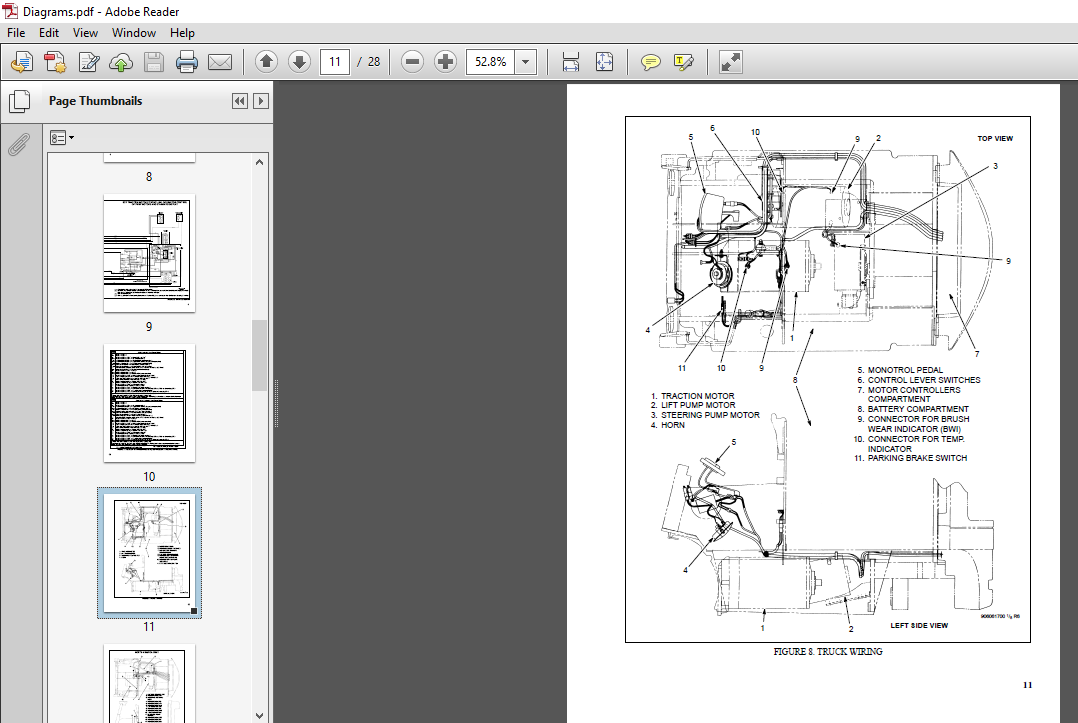Click the 'MONOTROL PEDAL' legend entry
Viewport: 1078px width, 723px height.
click(905, 370)
